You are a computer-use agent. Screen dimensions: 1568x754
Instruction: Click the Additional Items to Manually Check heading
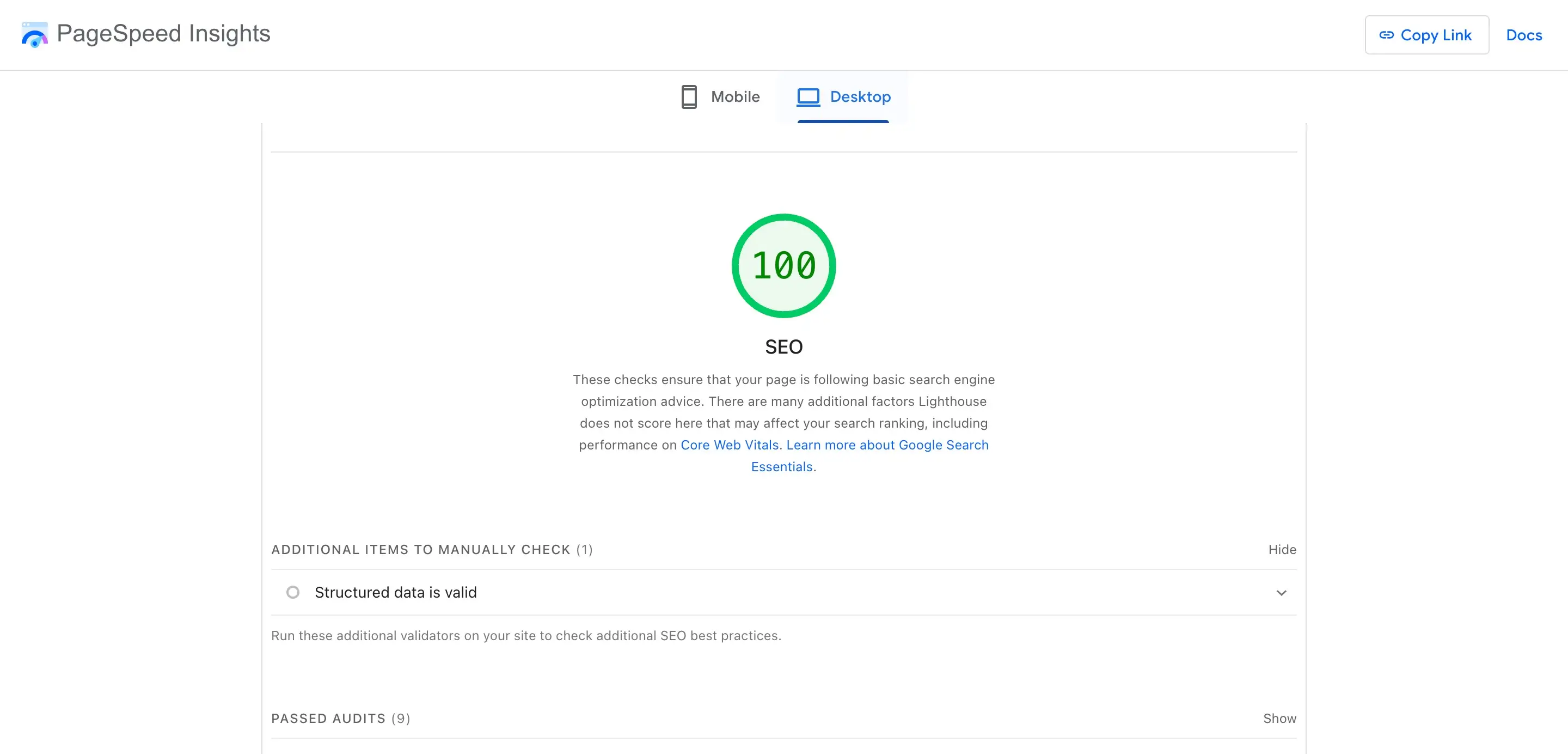(x=432, y=549)
